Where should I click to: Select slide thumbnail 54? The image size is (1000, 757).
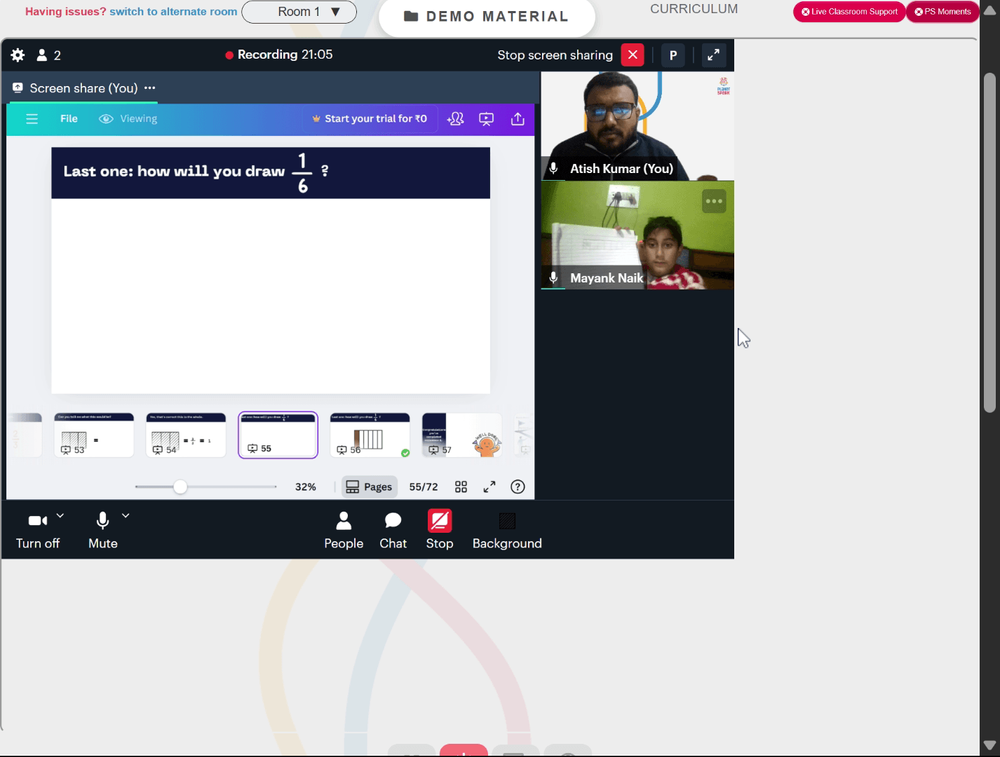pos(186,435)
